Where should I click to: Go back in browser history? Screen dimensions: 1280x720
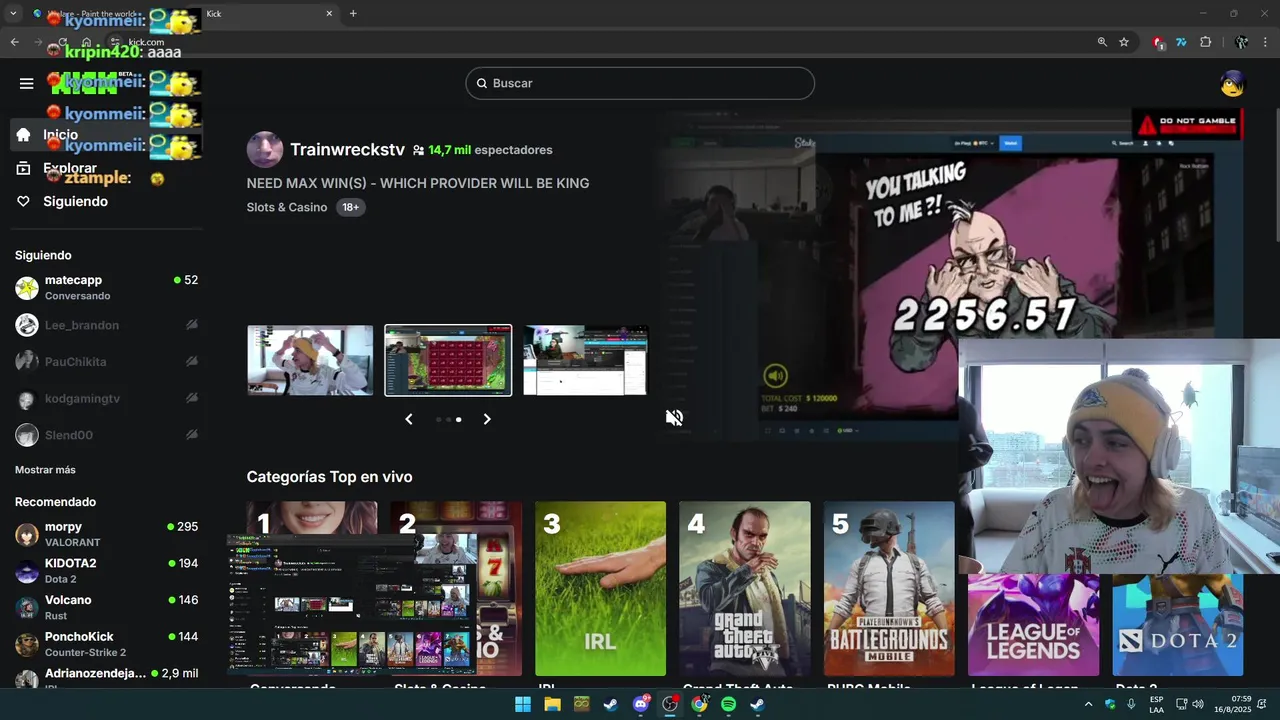click(14, 42)
